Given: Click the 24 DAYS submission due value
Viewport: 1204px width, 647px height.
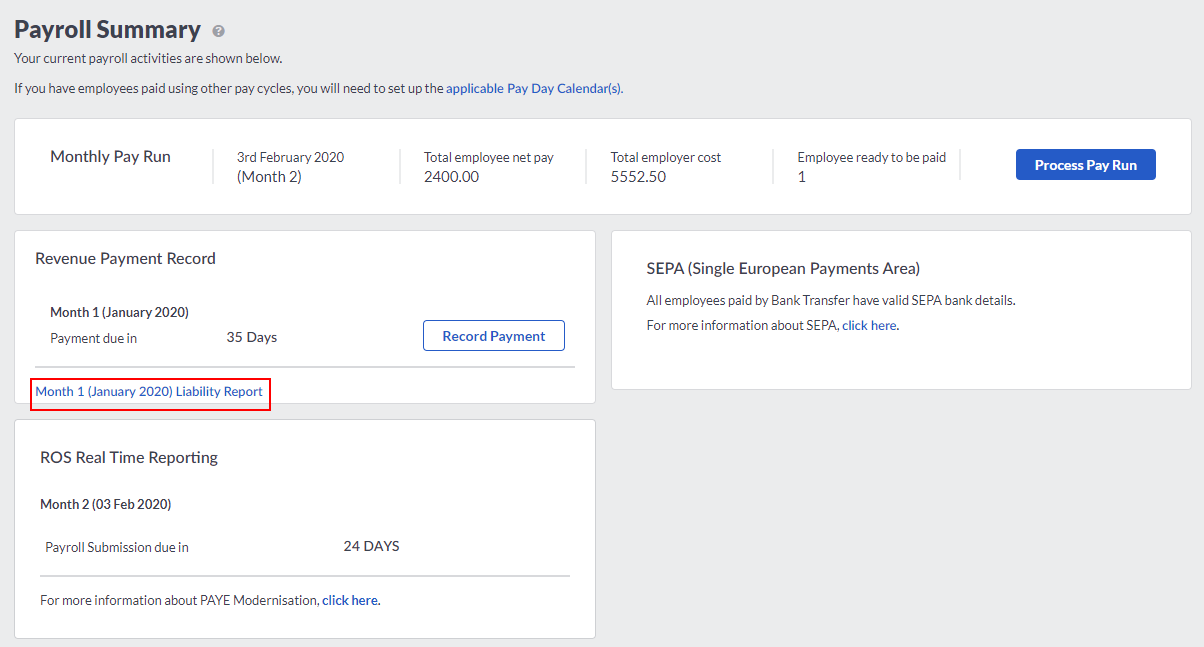Looking at the screenshot, I should pos(371,547).
